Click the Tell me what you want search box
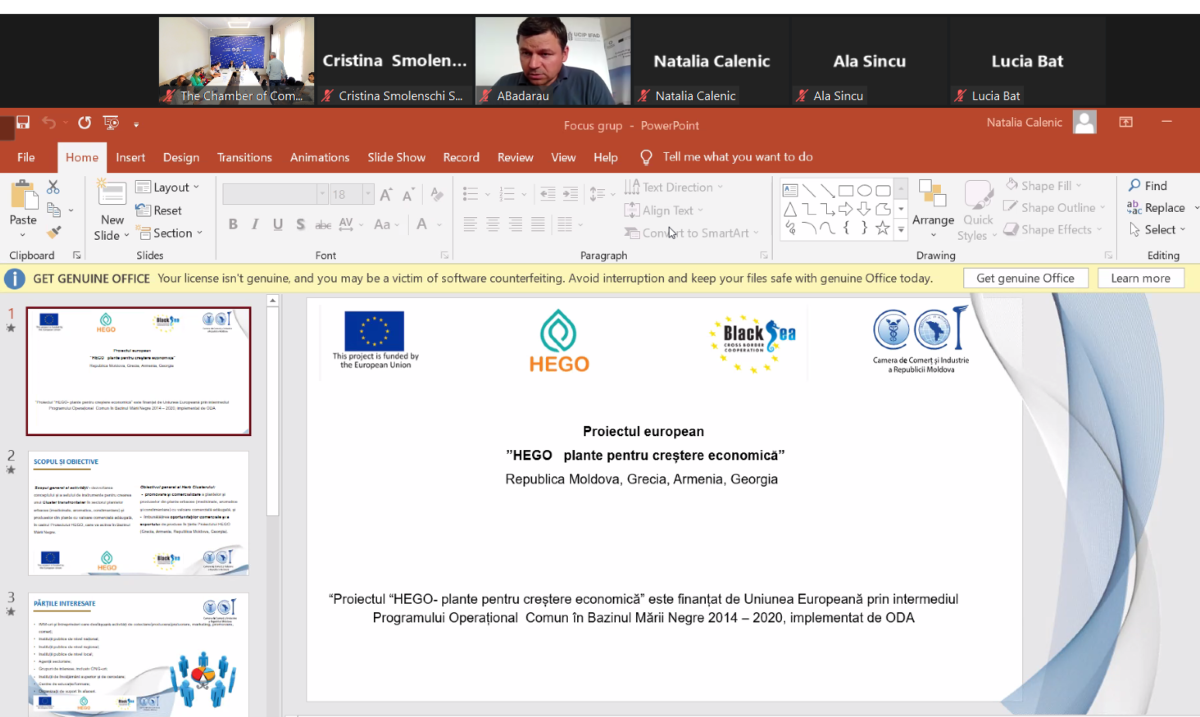1200x717 pixels. coord(727,157)
